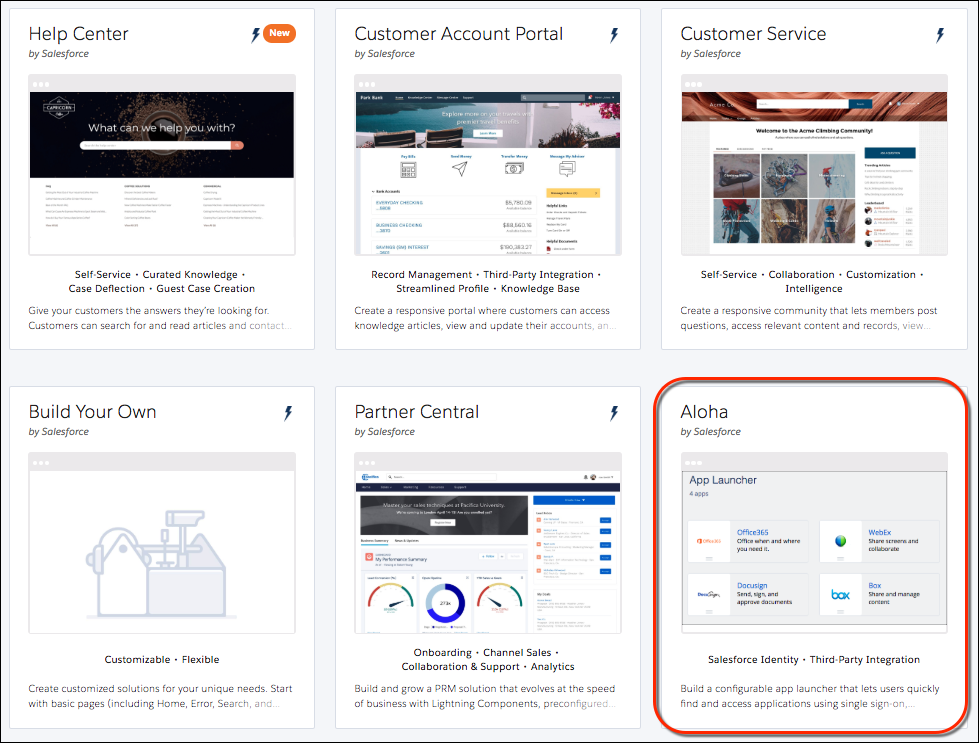979x743 pixels.
Task: Click 'Self-Service · Collaboration · Customization' text
Action: pos(813,275)
